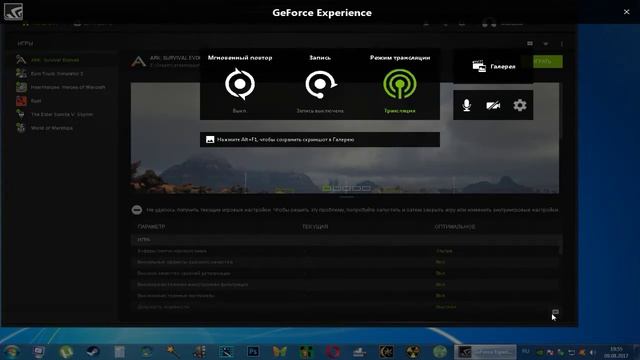The image size is (640, 360).
Task: Click the ПАРАМЕТР column header
Action: (x=151, y=227)
